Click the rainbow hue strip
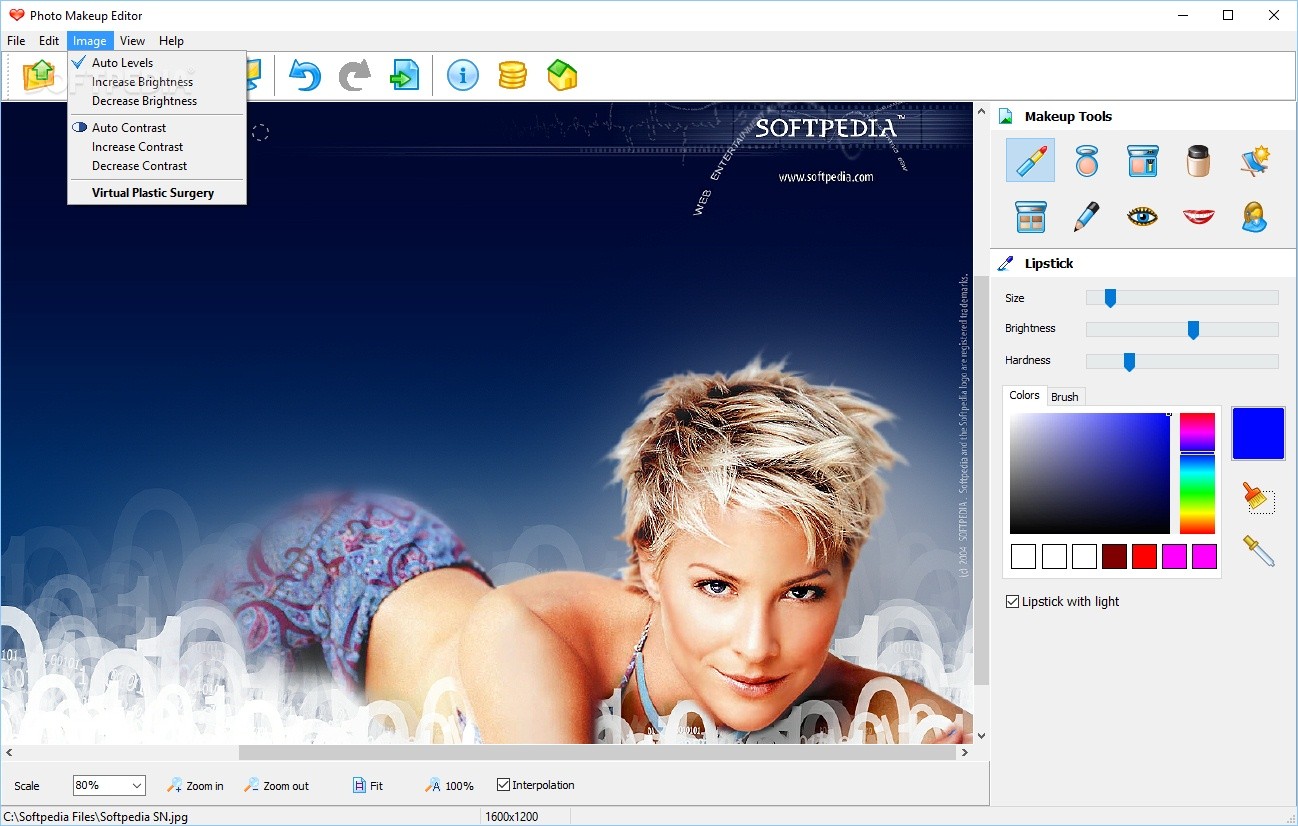 click(x=1197, y=473)
